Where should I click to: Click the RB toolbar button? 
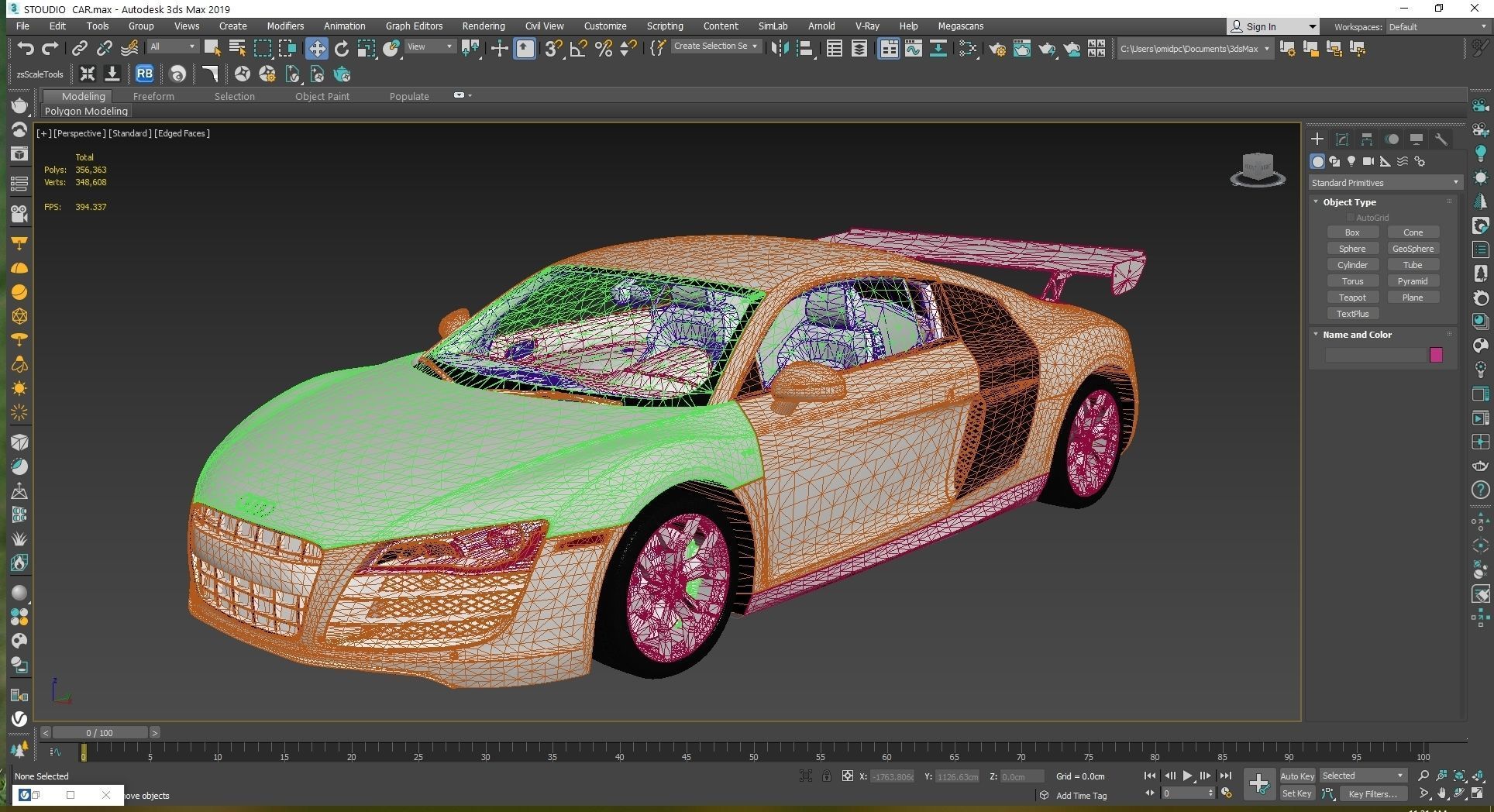point(144,74)
